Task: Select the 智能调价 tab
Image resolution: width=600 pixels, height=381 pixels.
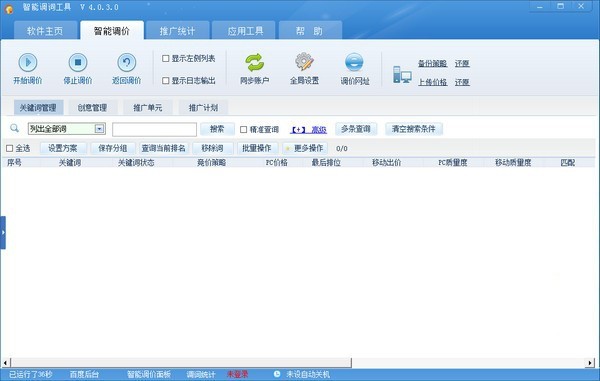Action: (112, 31)
